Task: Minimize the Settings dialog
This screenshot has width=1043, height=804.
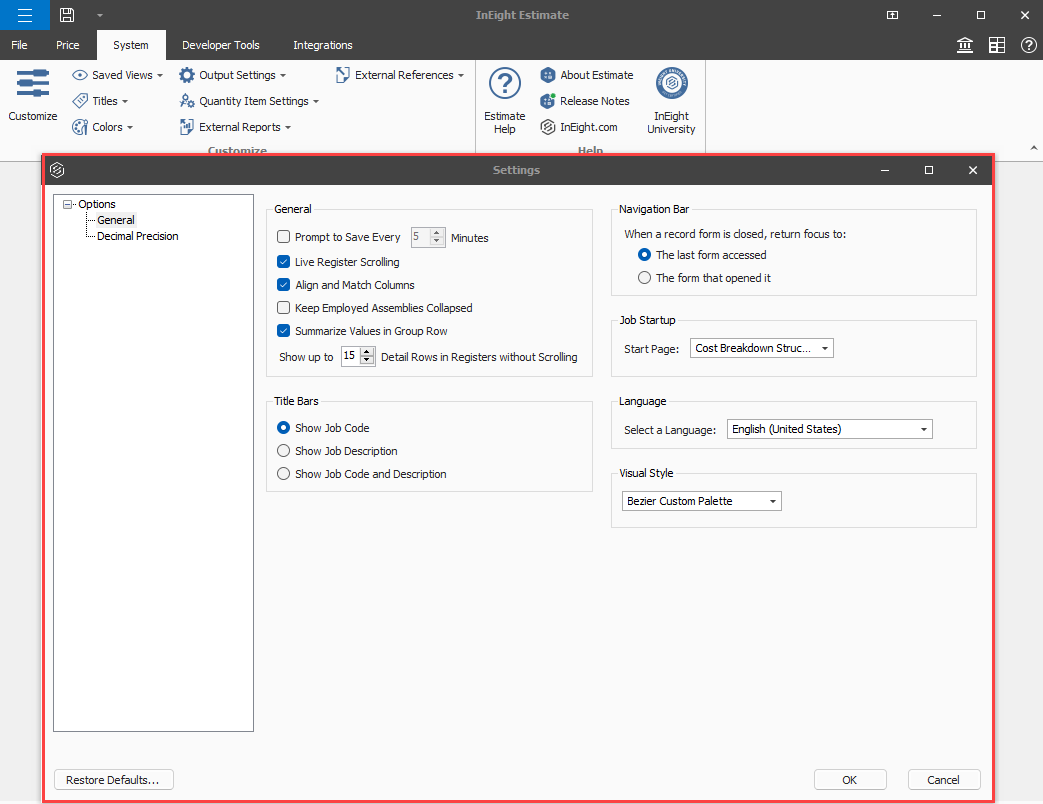Action: pyautogui.click(x=885, y=170)
